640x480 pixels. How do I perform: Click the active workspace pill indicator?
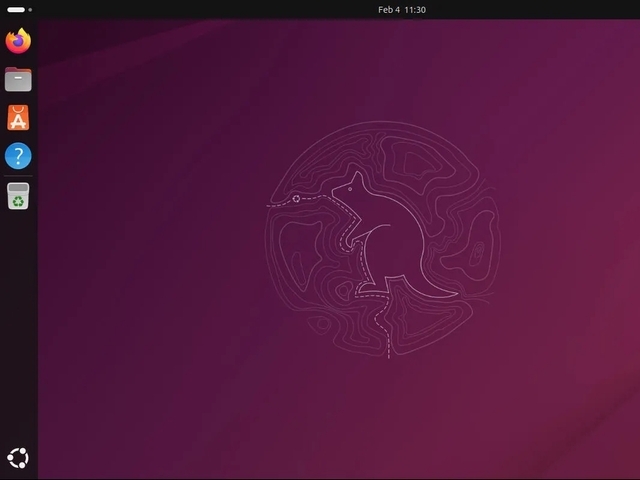[15, 9]
